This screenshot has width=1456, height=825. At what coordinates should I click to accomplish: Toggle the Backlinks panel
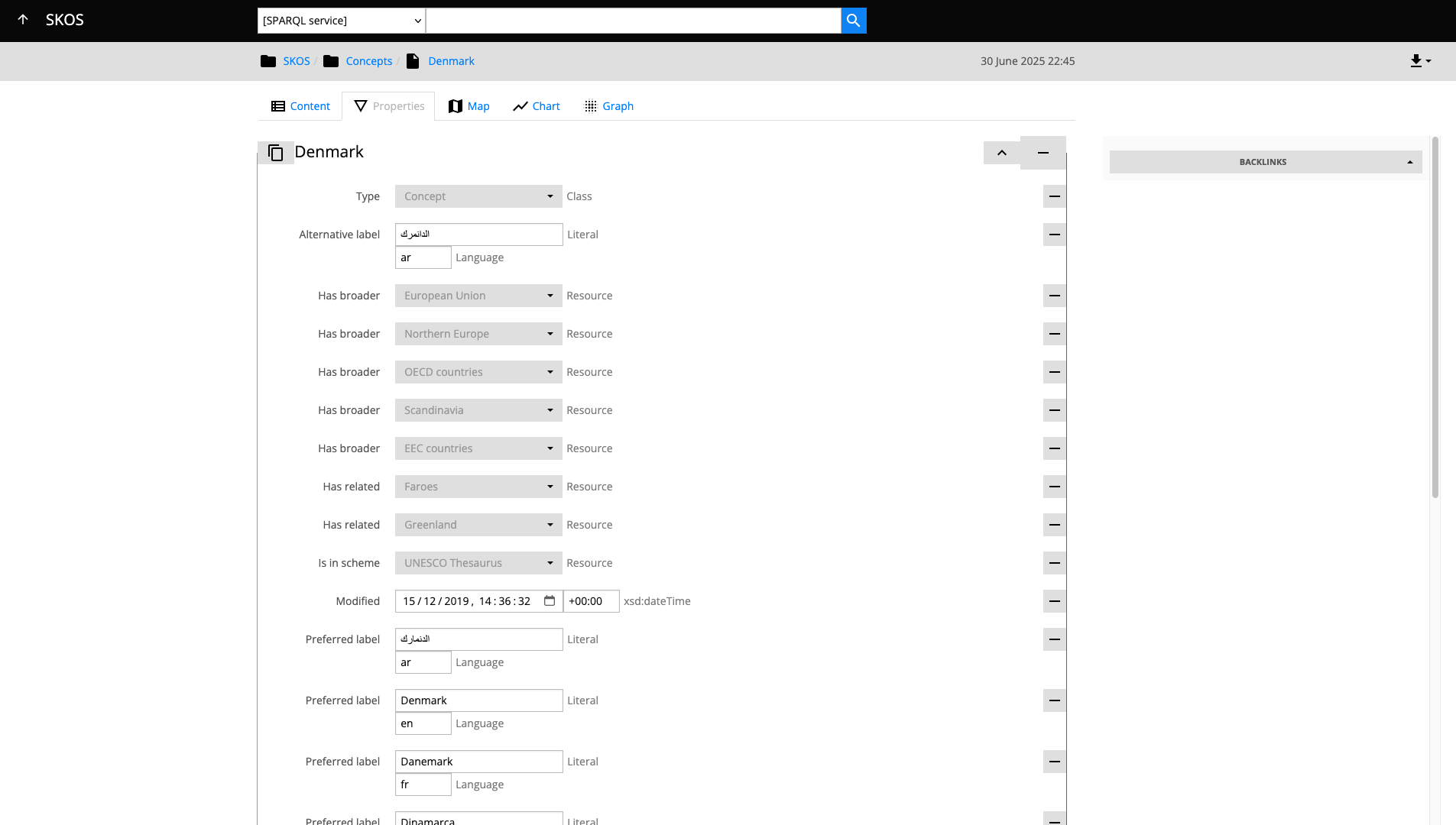pyautogui.click(x=1266, y=162)
